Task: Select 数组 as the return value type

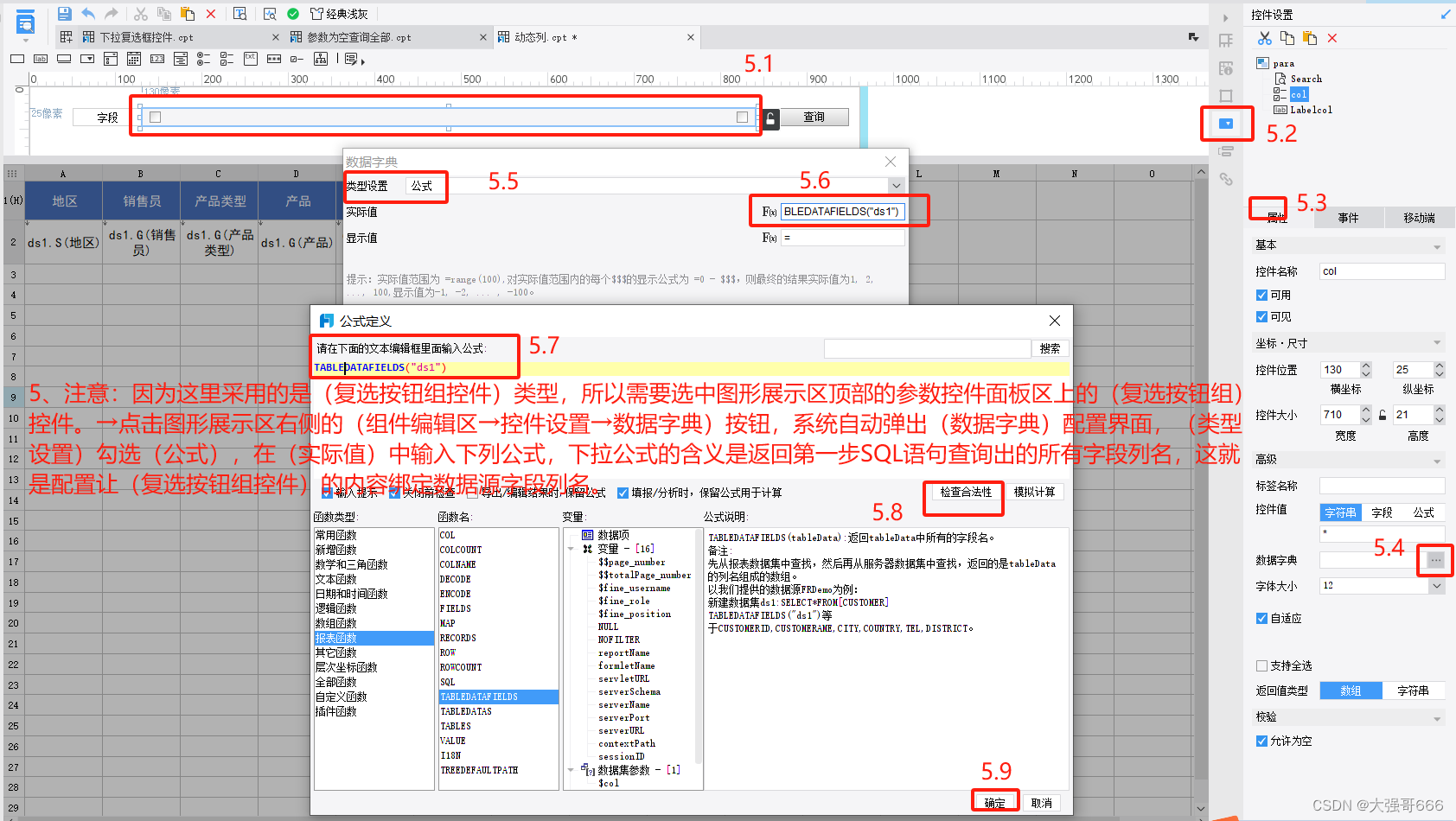Action: 1351,691
